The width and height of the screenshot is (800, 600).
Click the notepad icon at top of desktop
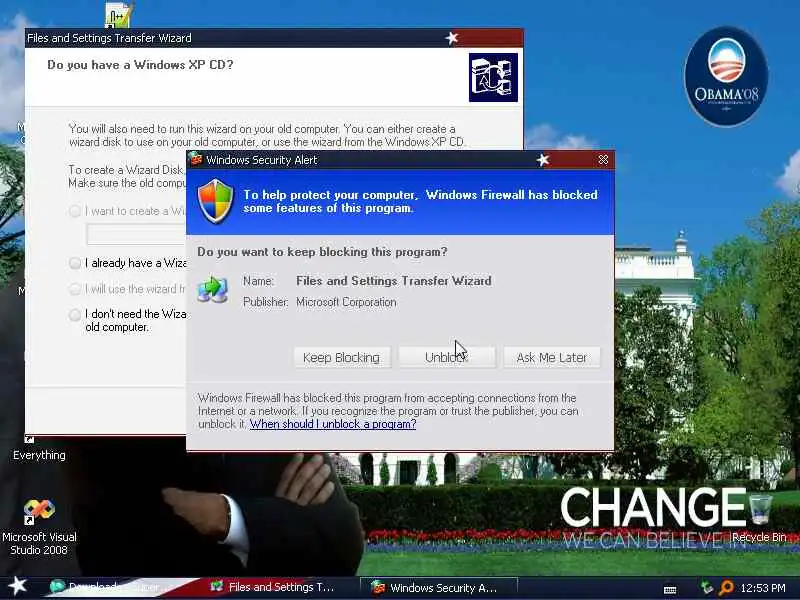click(119, 14)
